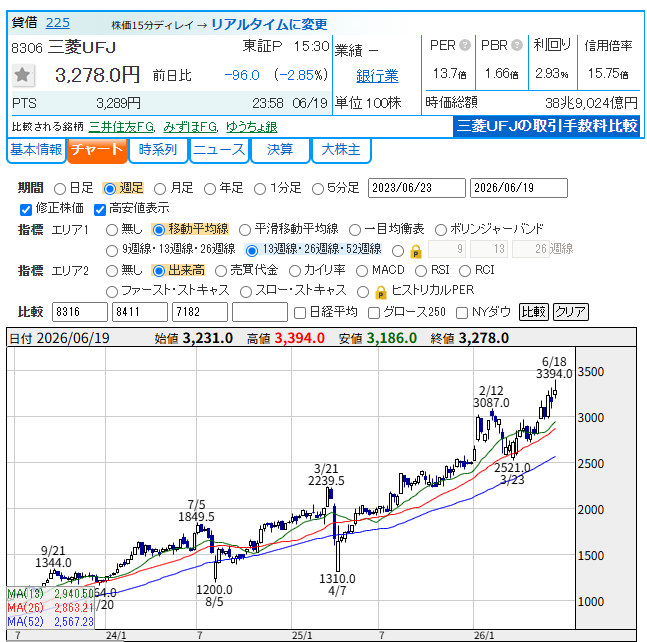Click リアルタイムに変更 link
647x642 pixels.
pos(269,24)
